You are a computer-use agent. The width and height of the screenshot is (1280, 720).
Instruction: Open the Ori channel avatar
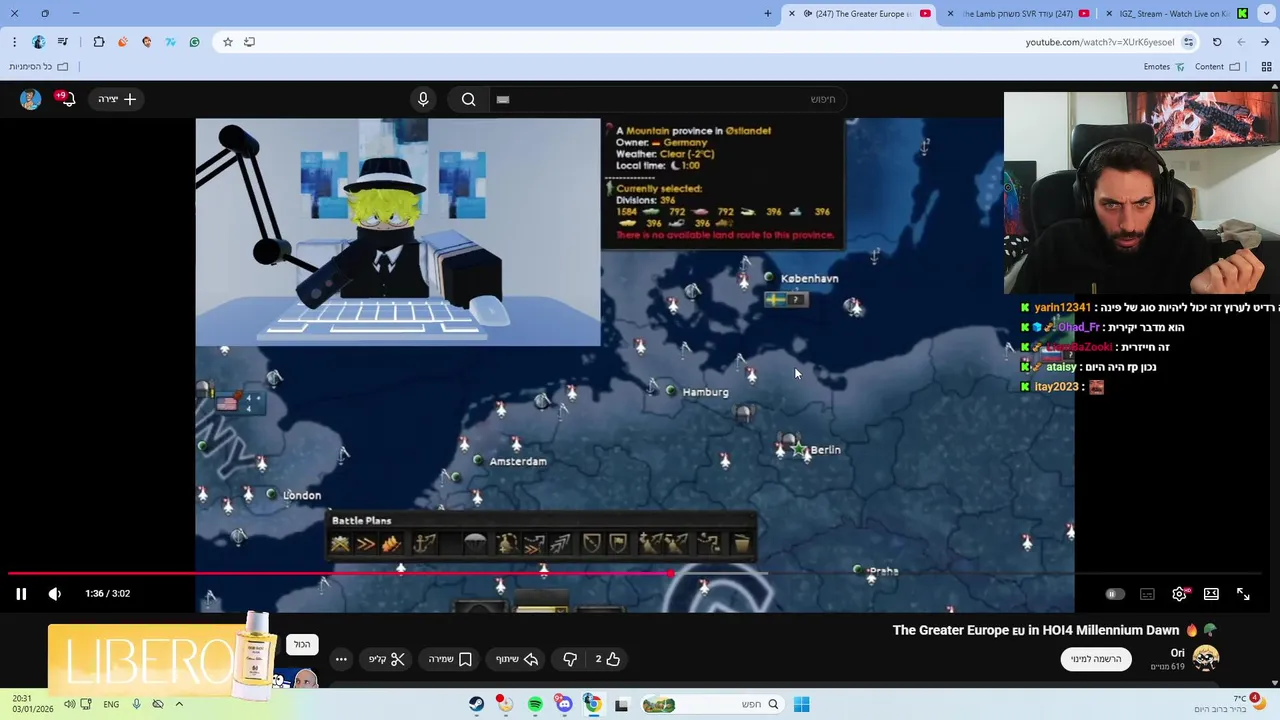pyautogui.click(x=1206, y=658)
